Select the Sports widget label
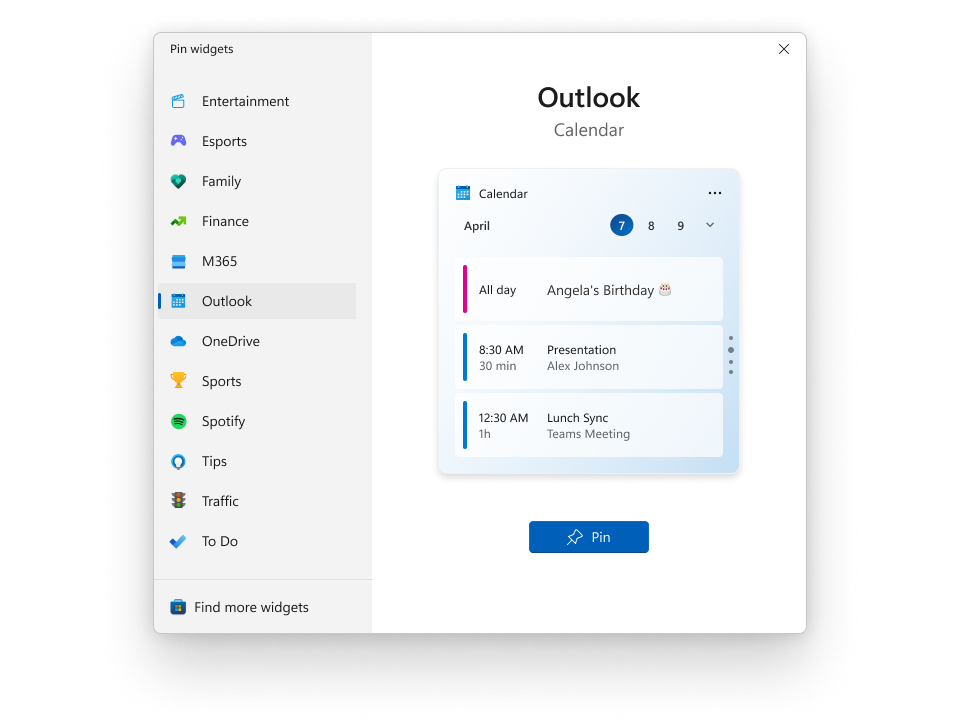This screenshot has height=720, width=960. coord(222,381)
